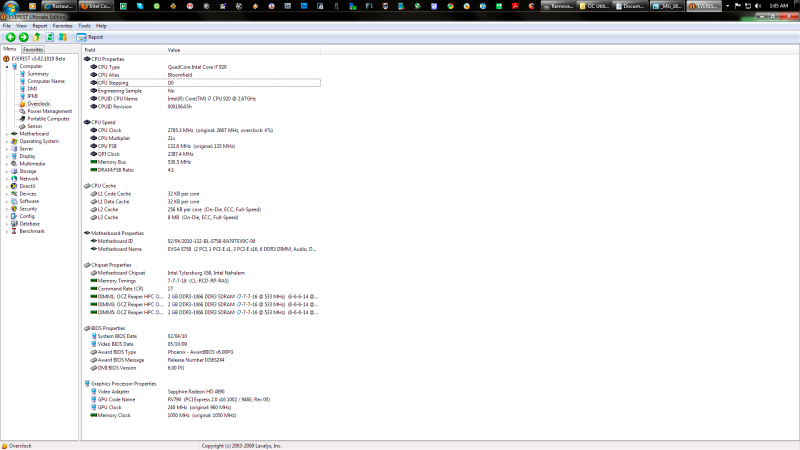Click the Devices category icon
800x450 pixels.
[14, 194]
